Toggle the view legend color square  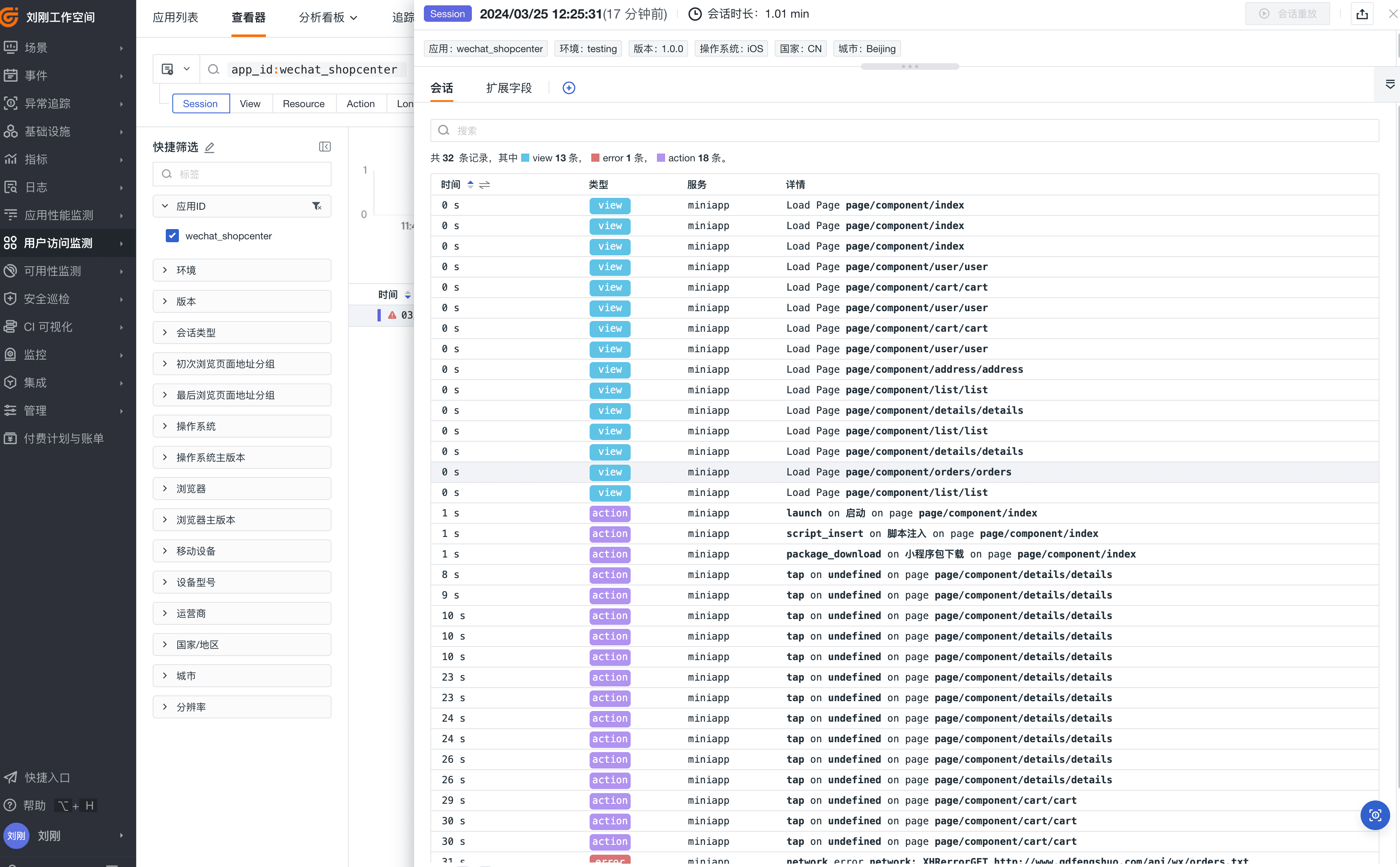pyautogui.click(x=525, y=158)
